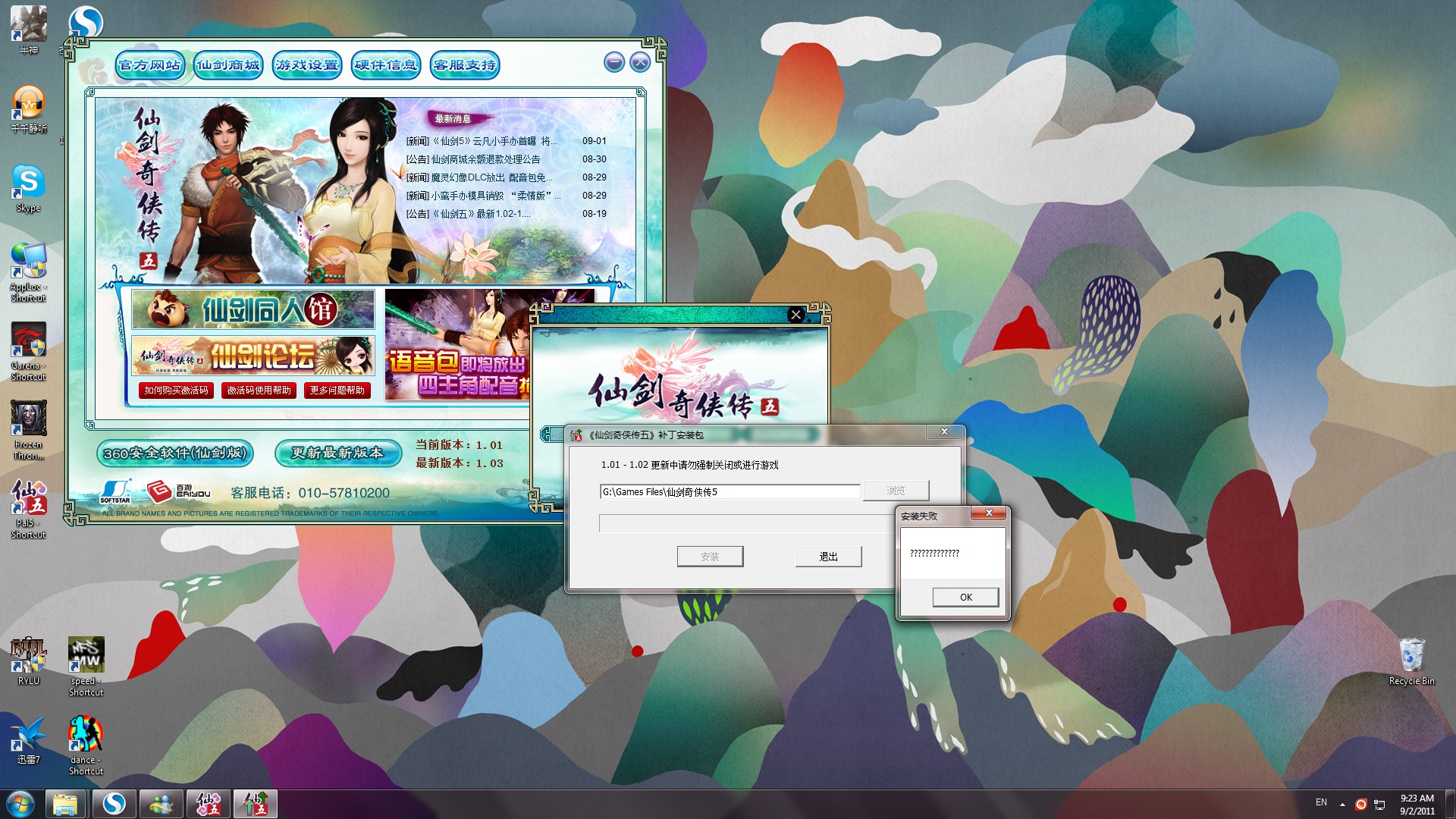Screen dimensions: 1456x819
Task: Show hidden system tray icons
Action: tap(1342, 804)
